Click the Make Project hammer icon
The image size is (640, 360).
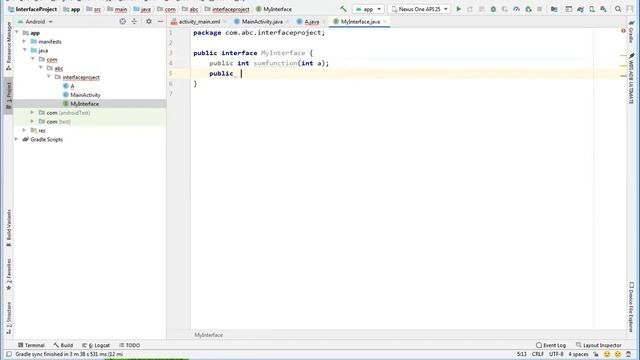coord(343,9)
